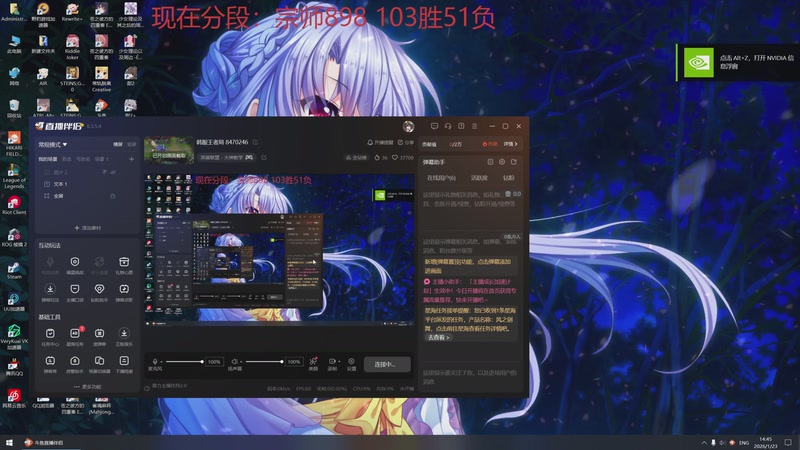Click the third icon in 基础工具 top row
The height and width of the screenshot is (450, 800).
pos(99,333)
